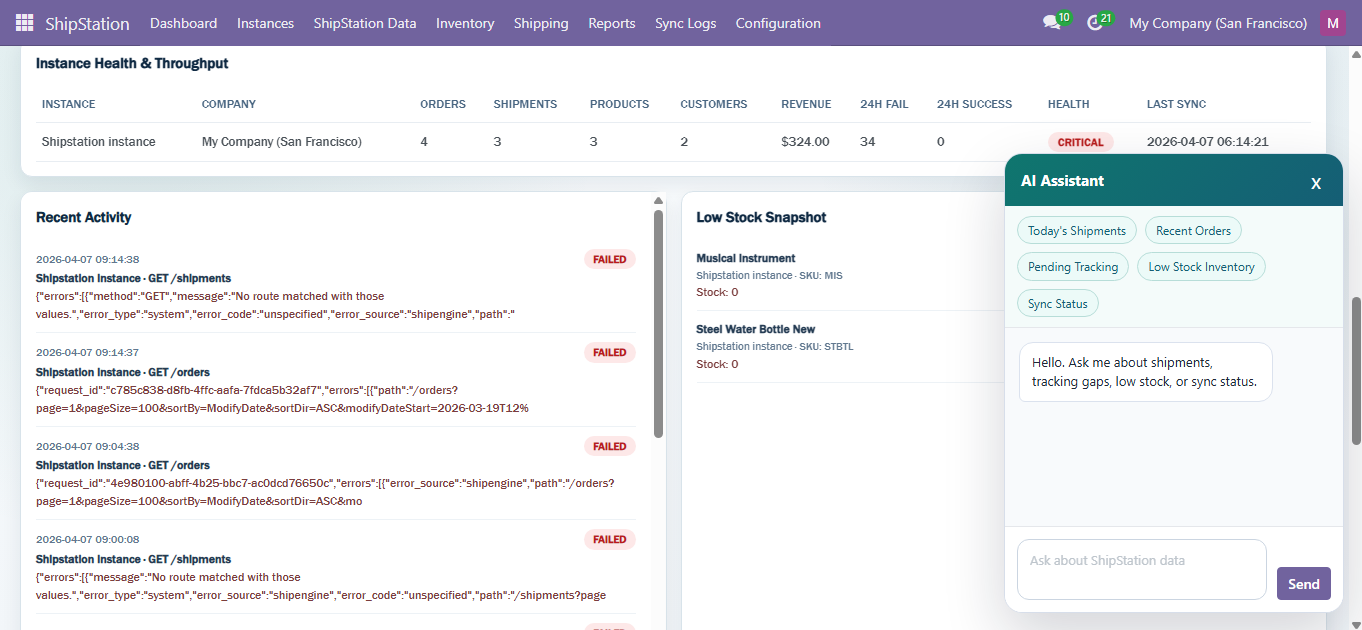Screen dimensions: 1362x630
Task: Open the activities clock icon
Action: click(1094, 23)
